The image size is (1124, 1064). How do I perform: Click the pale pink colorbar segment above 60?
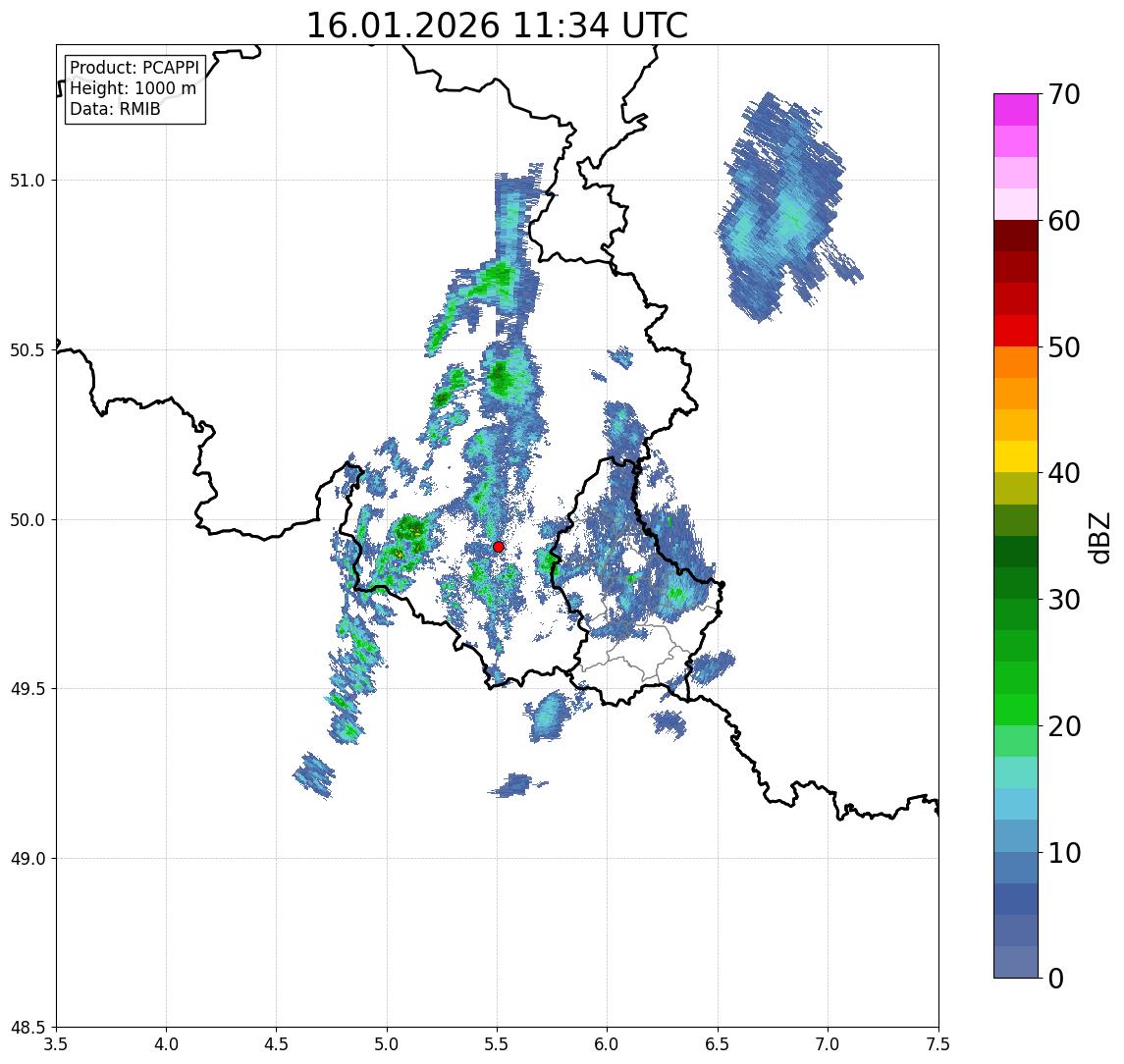1016,204
